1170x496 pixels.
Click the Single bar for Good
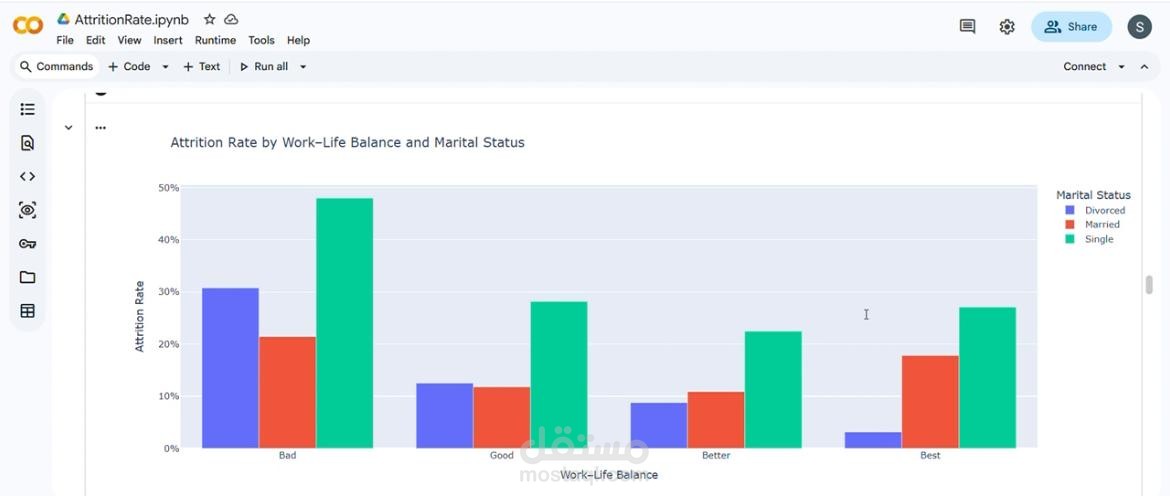tap(559, 374)
